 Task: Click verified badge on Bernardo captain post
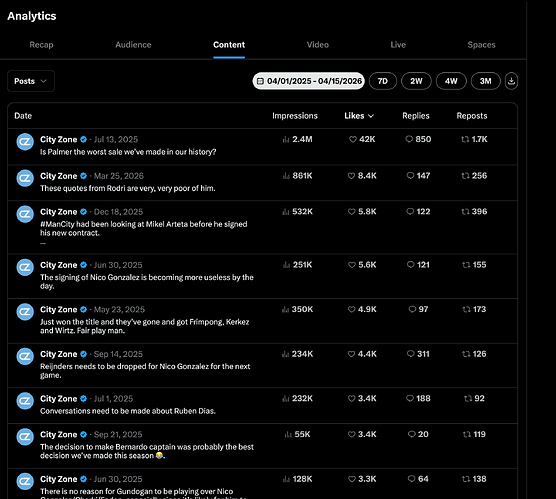coord(83,434)
